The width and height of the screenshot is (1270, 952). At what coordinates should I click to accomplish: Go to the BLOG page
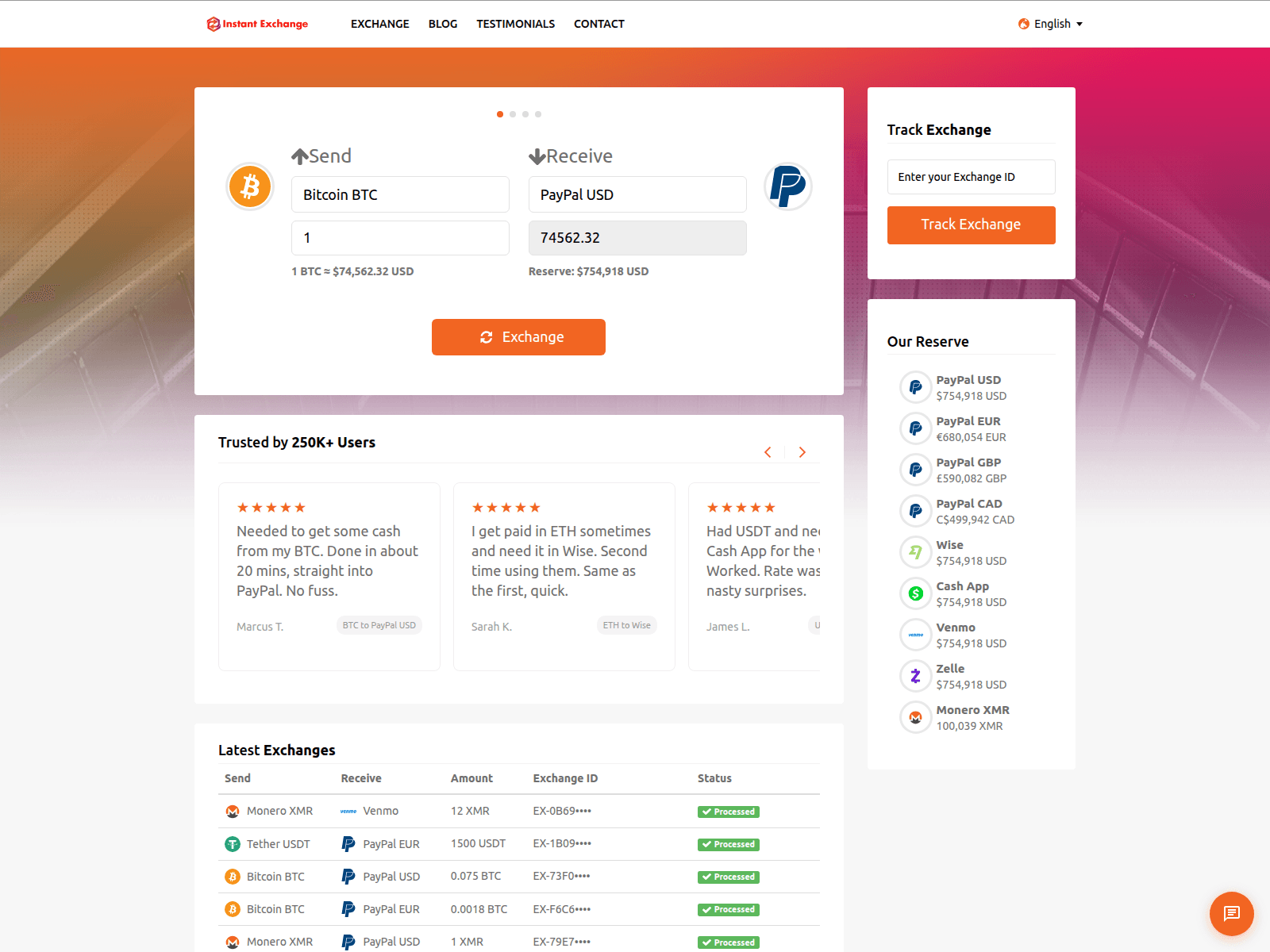click(x=443, y=24)
